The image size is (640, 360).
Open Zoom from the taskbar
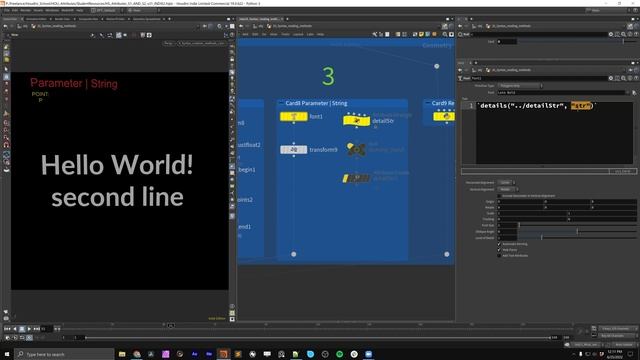tap(369, 354)
